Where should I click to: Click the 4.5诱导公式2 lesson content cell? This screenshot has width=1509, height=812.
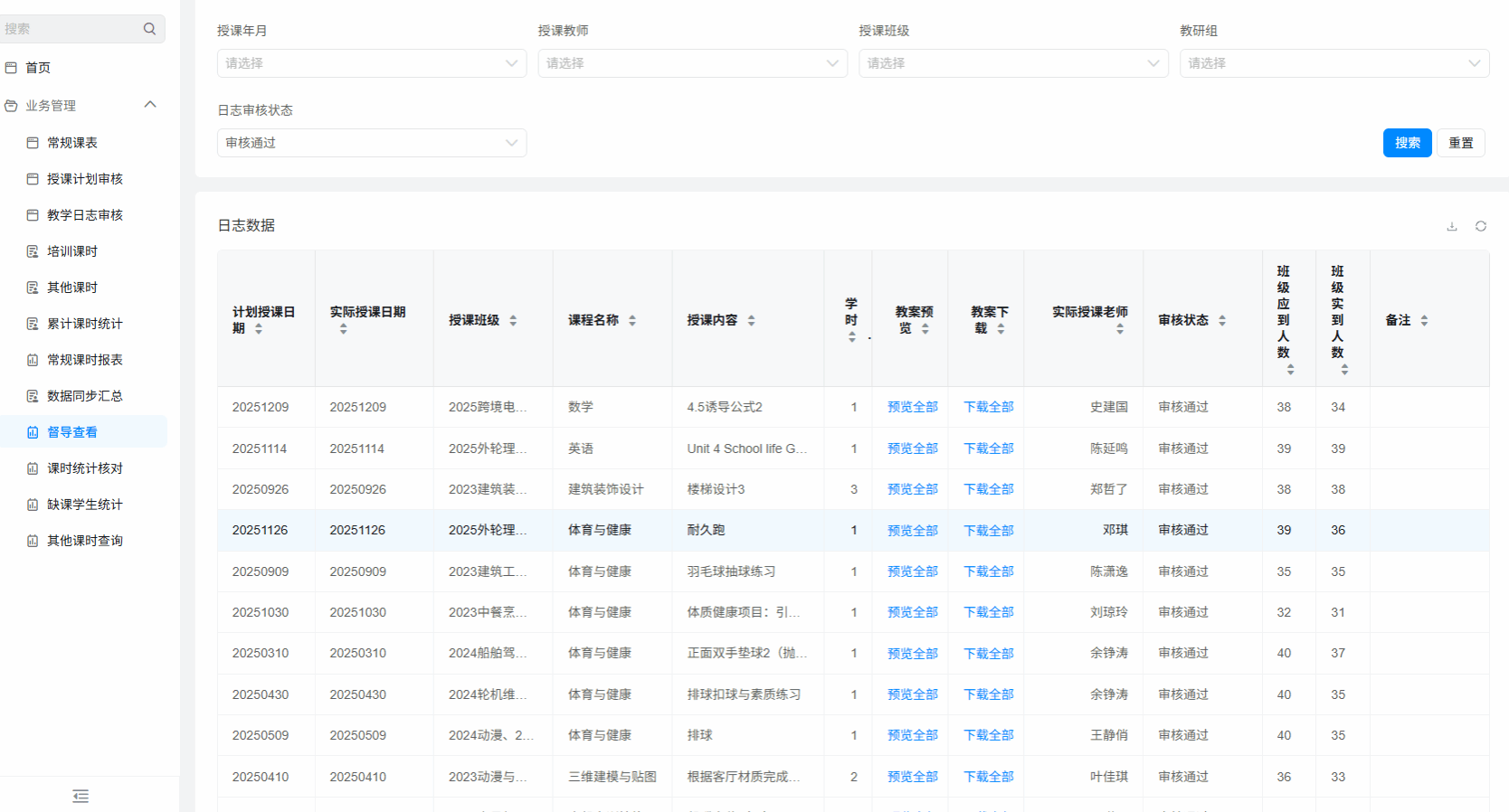[x=725, y=407]
